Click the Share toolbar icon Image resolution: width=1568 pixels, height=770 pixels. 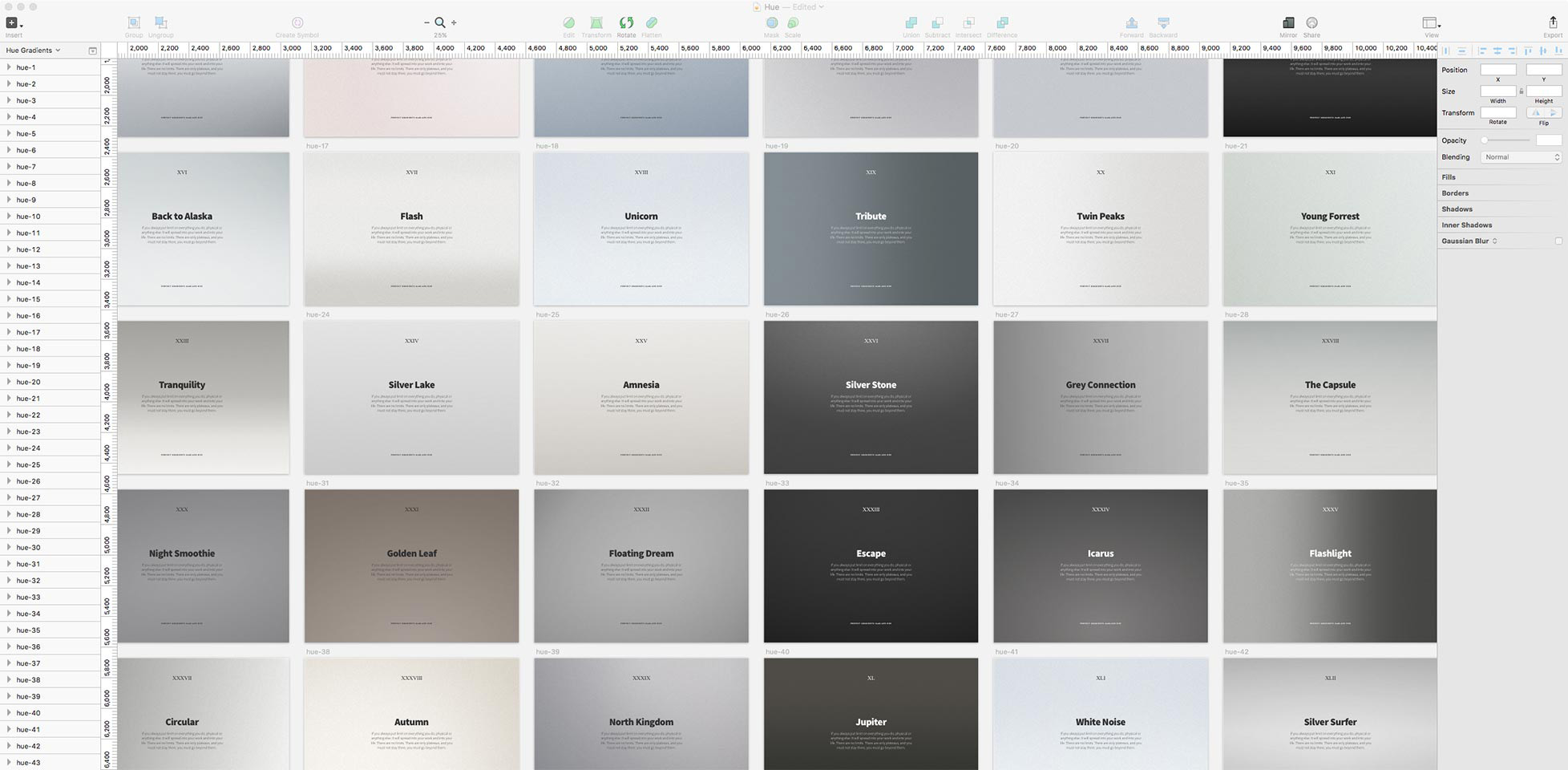coord(1311,22)
